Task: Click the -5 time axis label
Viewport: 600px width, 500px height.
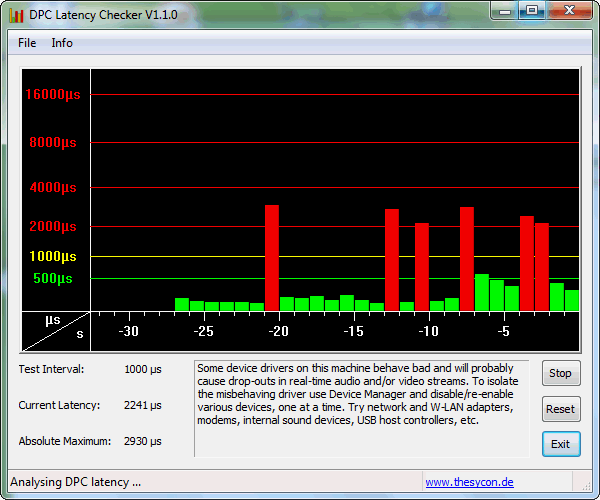Action: pos(504,331)
